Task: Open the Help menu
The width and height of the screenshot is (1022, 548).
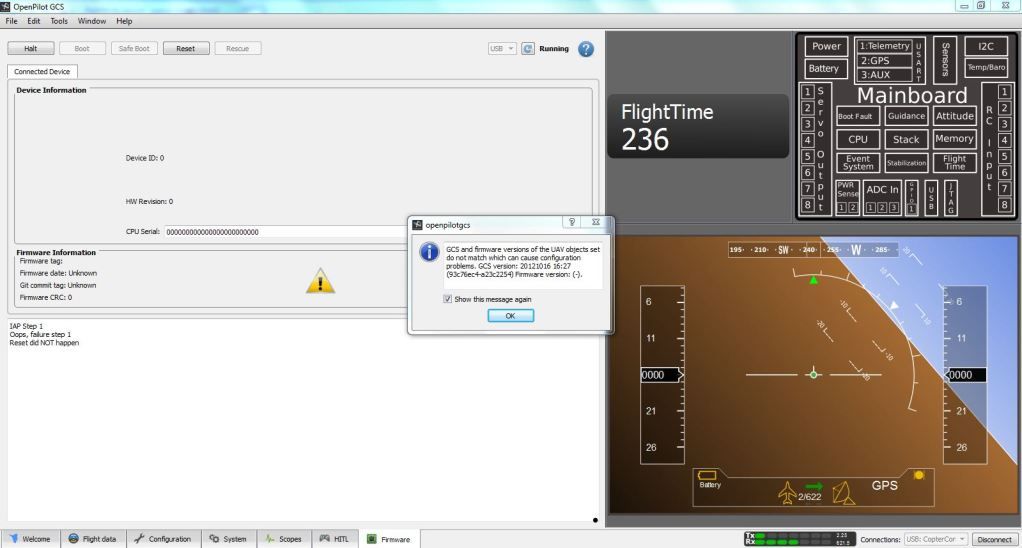Action: (x=124, y=21)
